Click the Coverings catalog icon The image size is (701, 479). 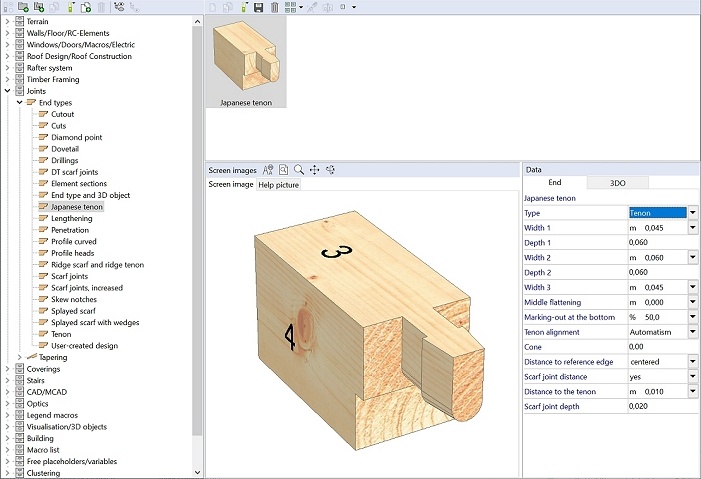19,369
